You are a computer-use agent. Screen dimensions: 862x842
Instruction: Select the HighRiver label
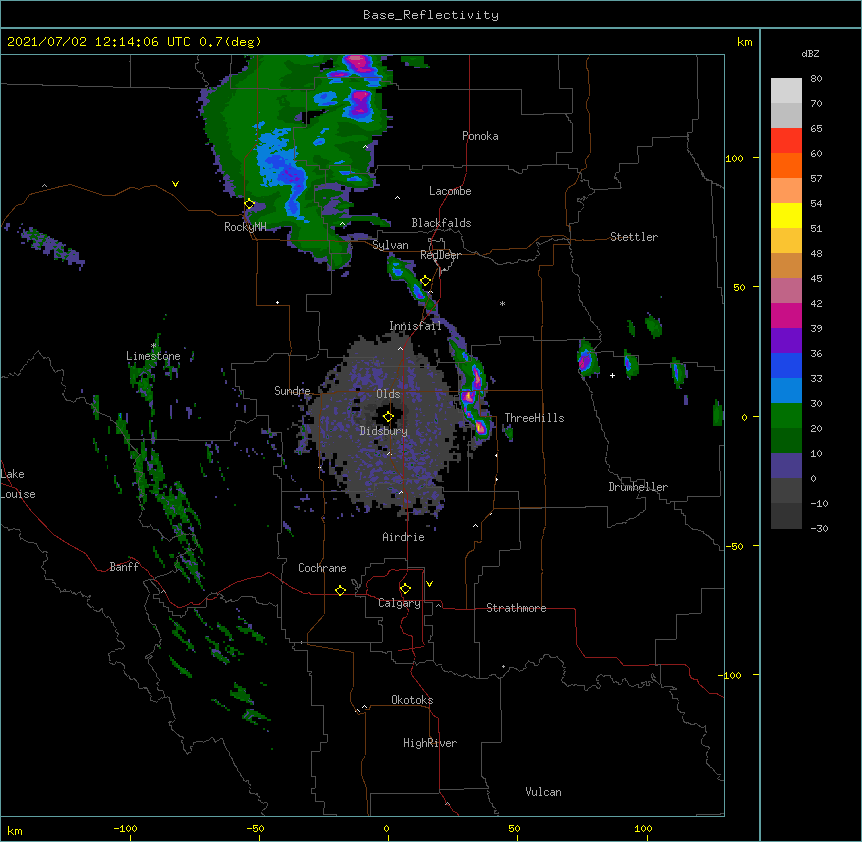430,743
